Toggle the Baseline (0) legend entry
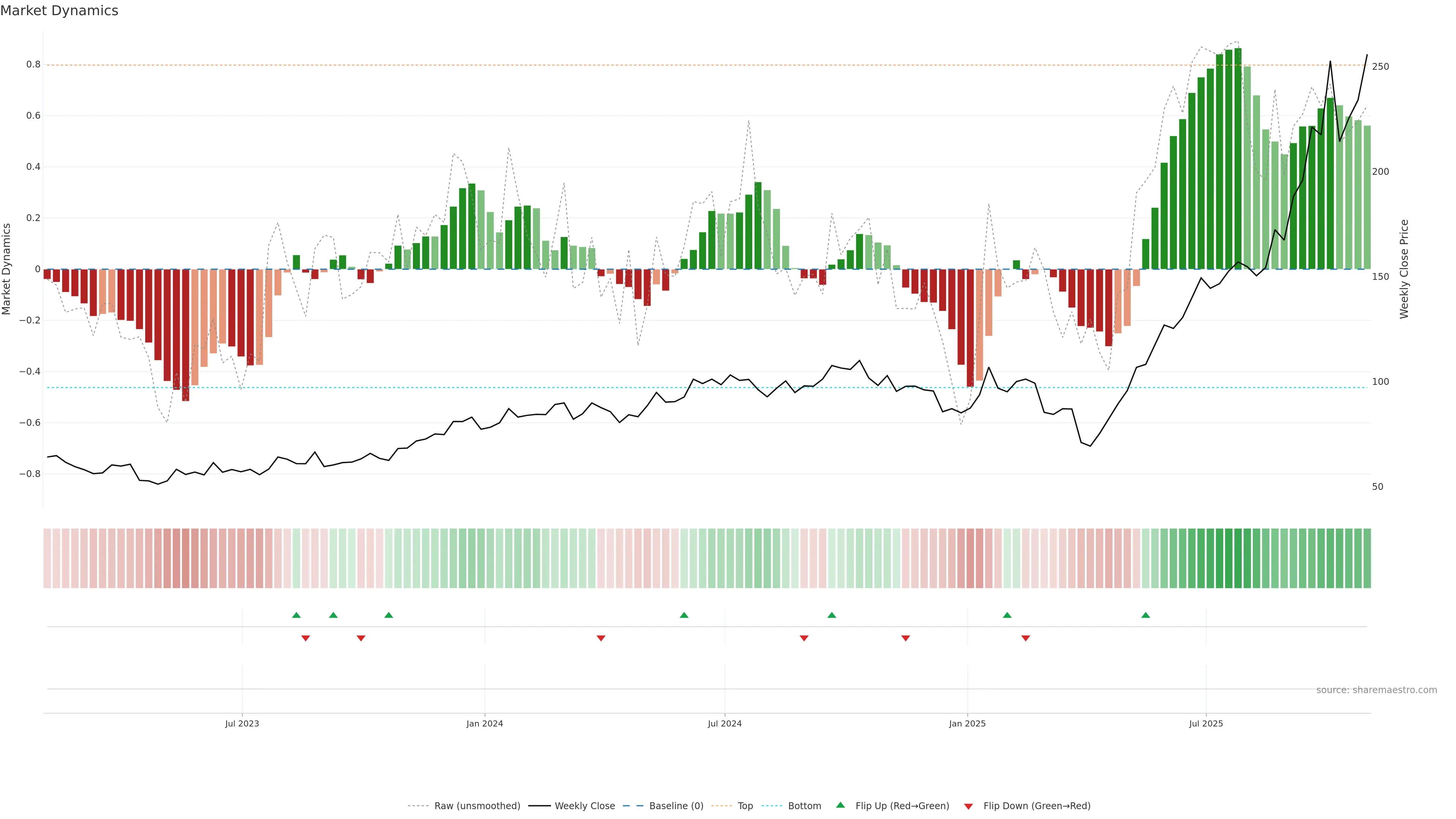 (x=676, y=806)
